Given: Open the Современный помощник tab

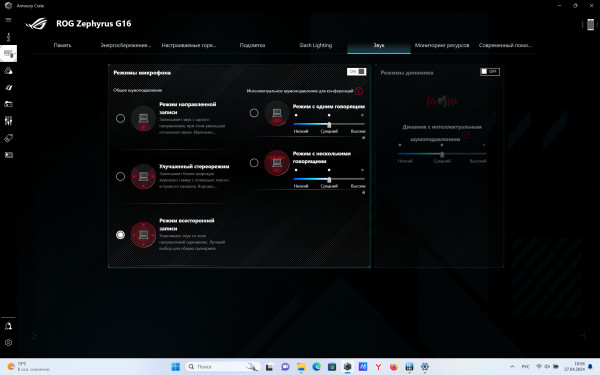Looking at the screenshot, I should 505,45.
